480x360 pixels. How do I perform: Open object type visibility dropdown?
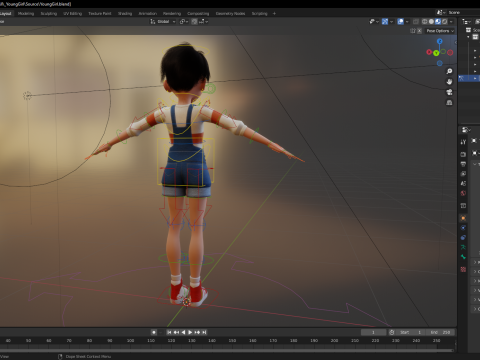click(x=374, y=22)
